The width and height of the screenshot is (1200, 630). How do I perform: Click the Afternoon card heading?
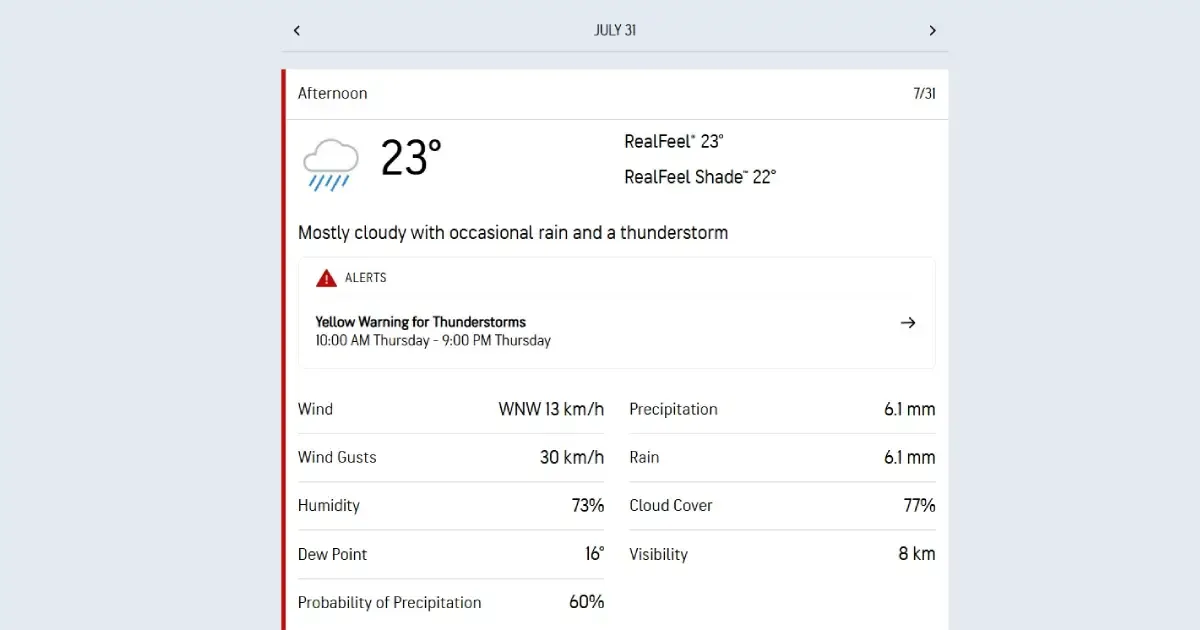pos(333,93)
